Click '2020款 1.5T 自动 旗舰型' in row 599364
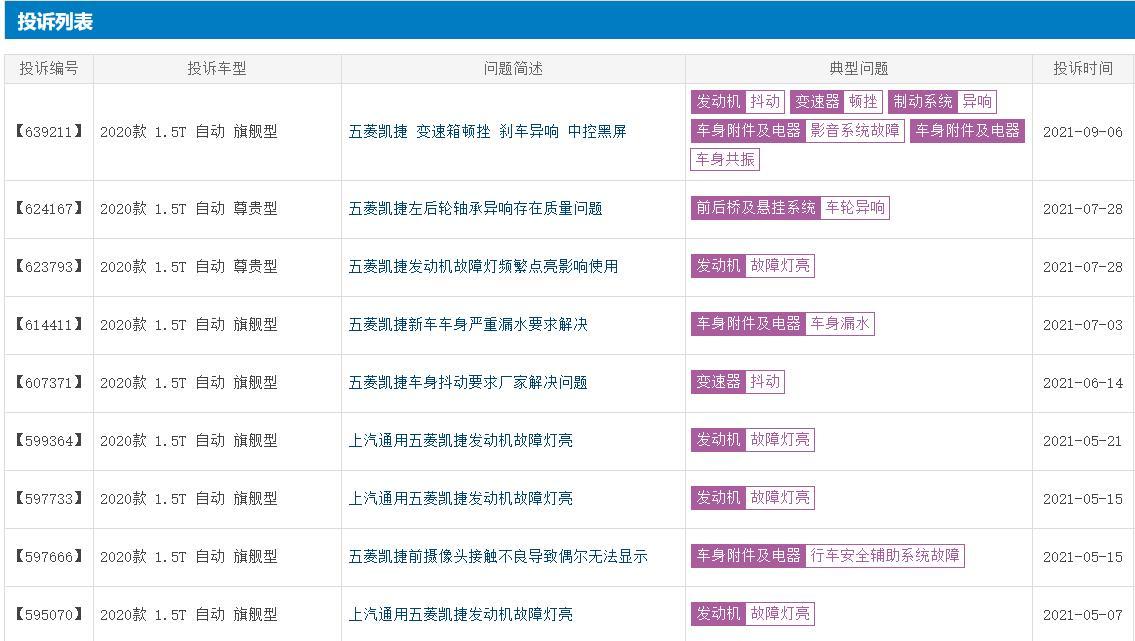1135x641 pixels. click(x=188, y=440)
